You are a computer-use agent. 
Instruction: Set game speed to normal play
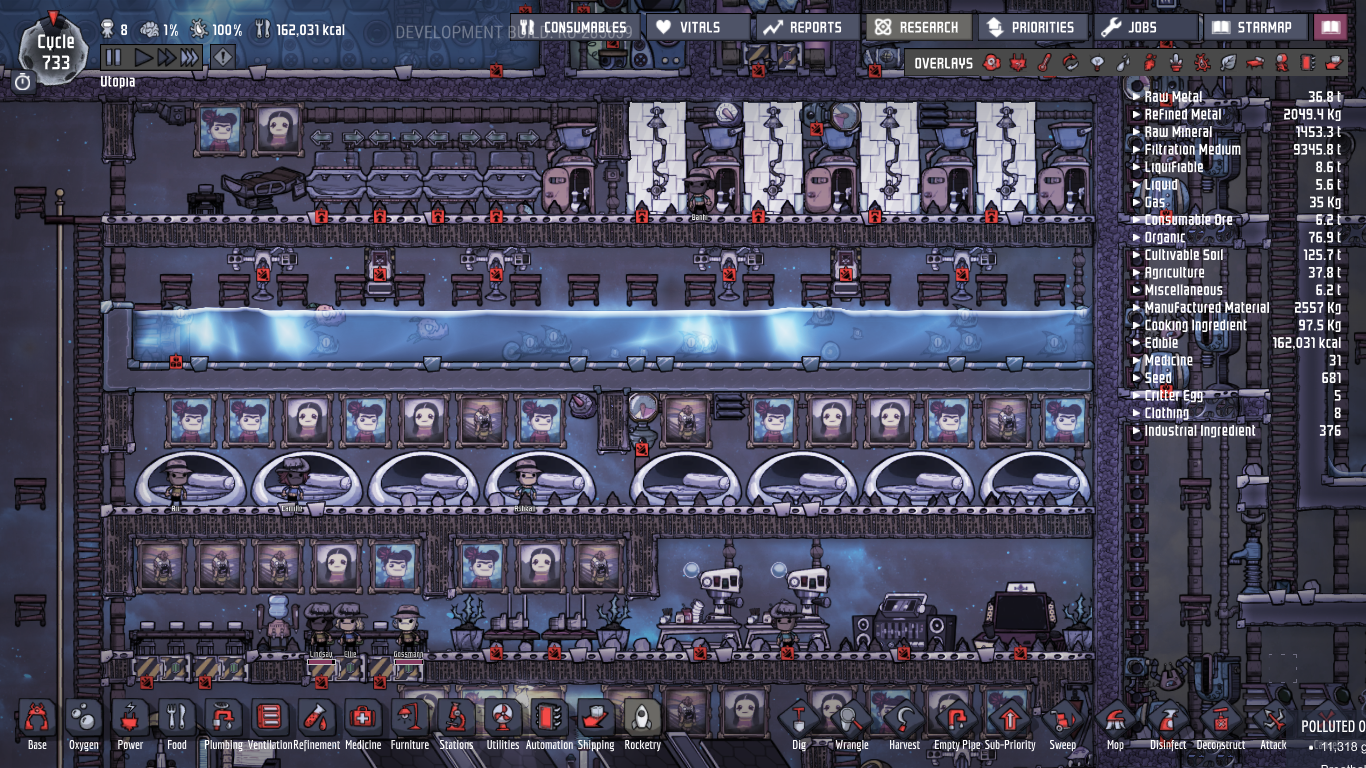(142, 57)
